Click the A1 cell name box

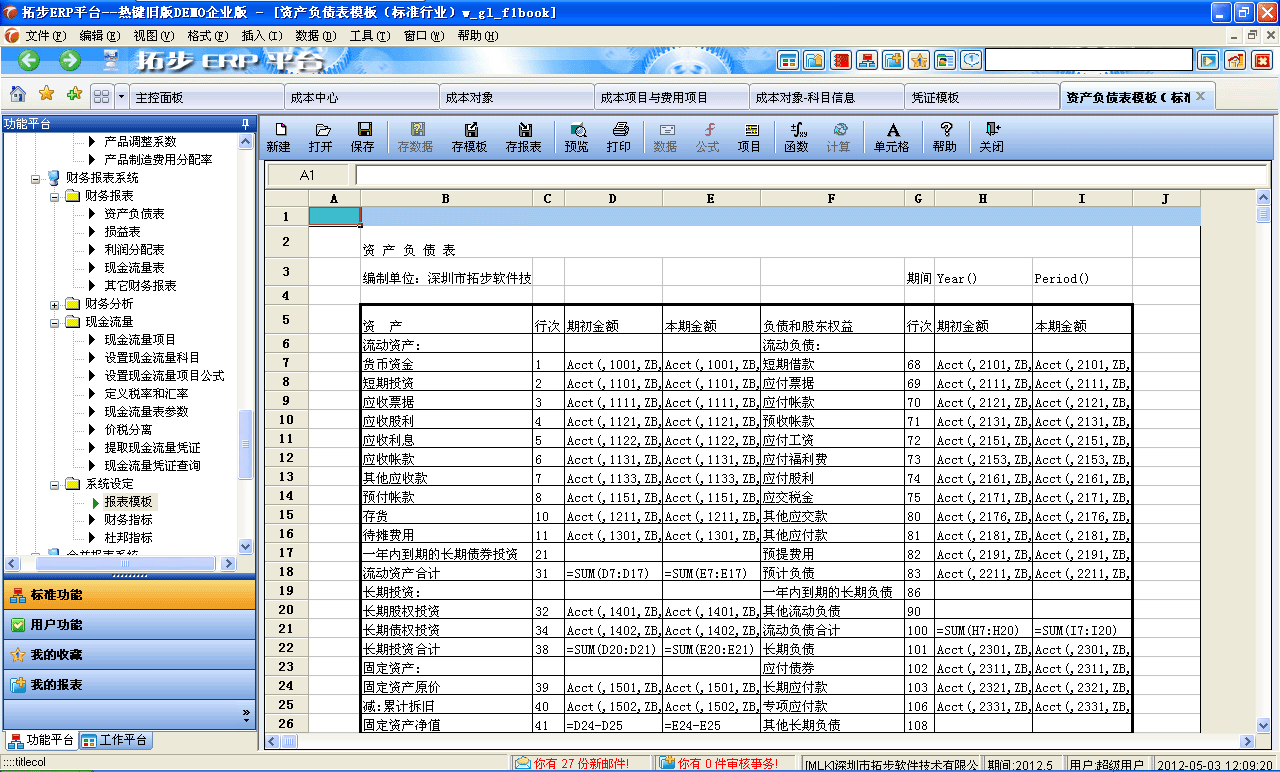click(309, 174)
